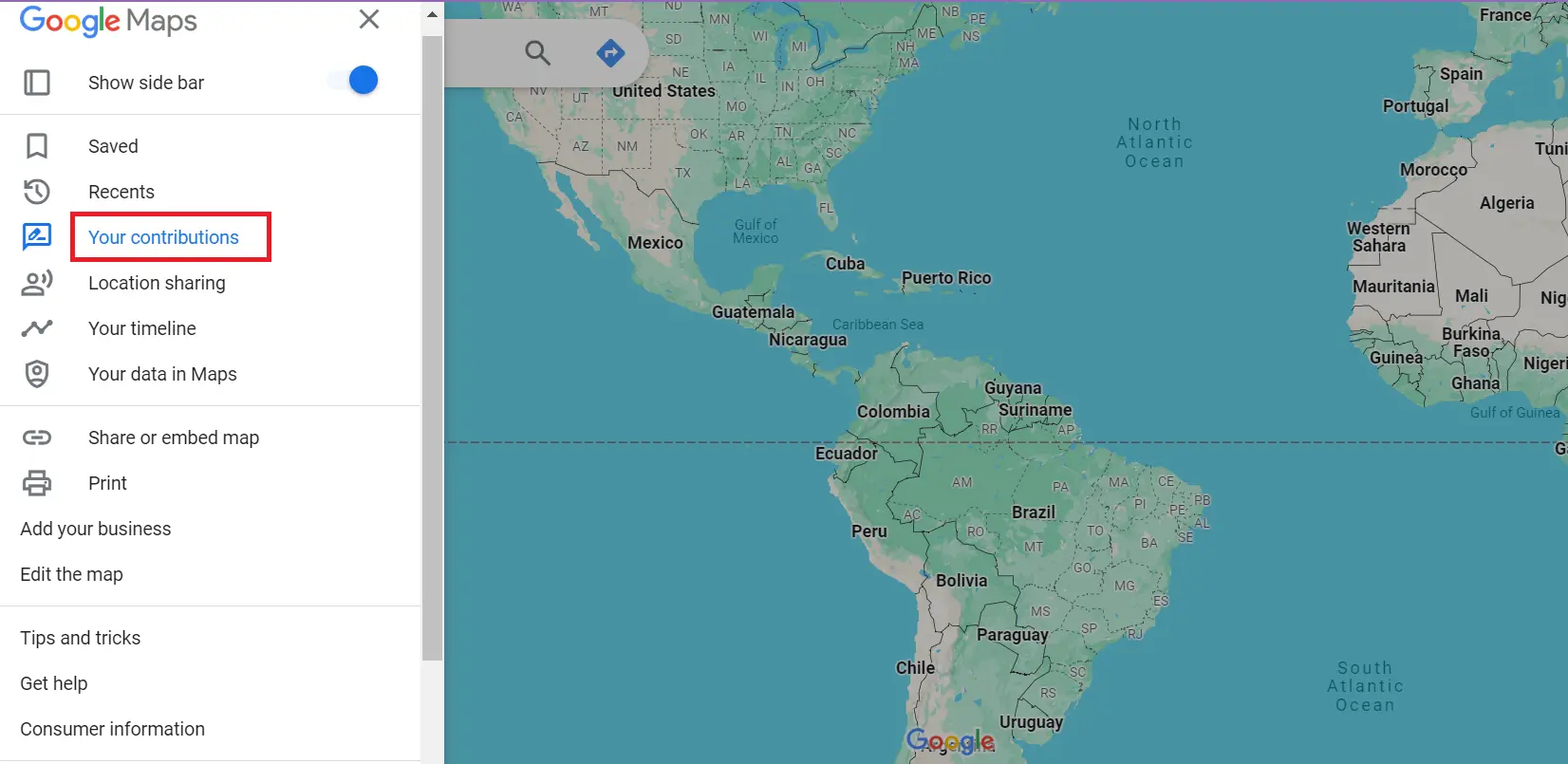Click the Show side bar panel icon
This screenshot has height=764, width=1568.
coord(37,83)
